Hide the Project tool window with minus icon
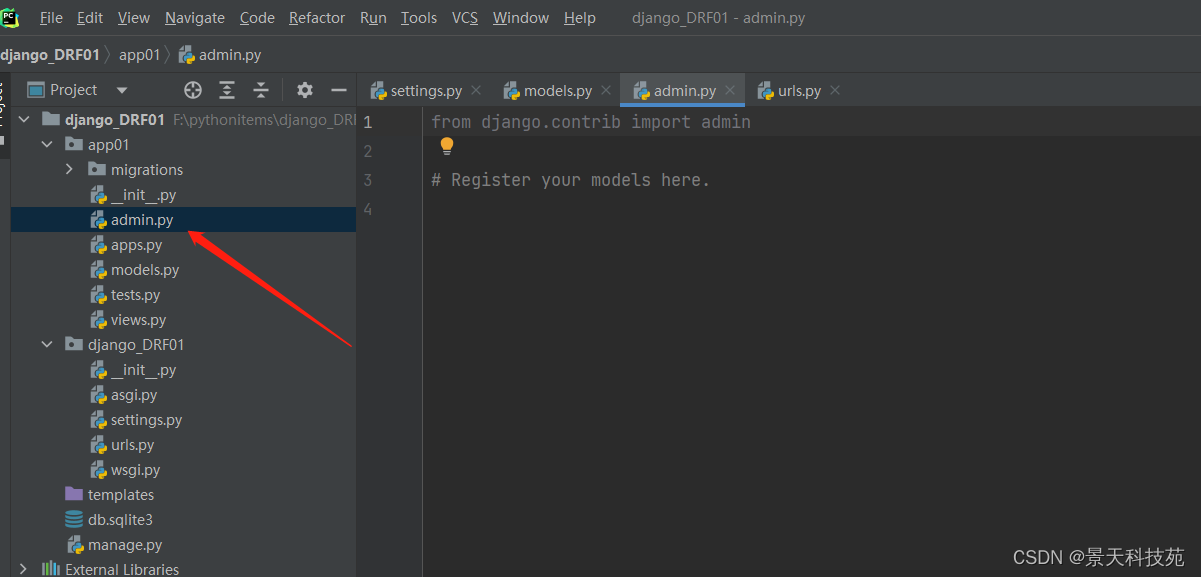 [338, 90]
